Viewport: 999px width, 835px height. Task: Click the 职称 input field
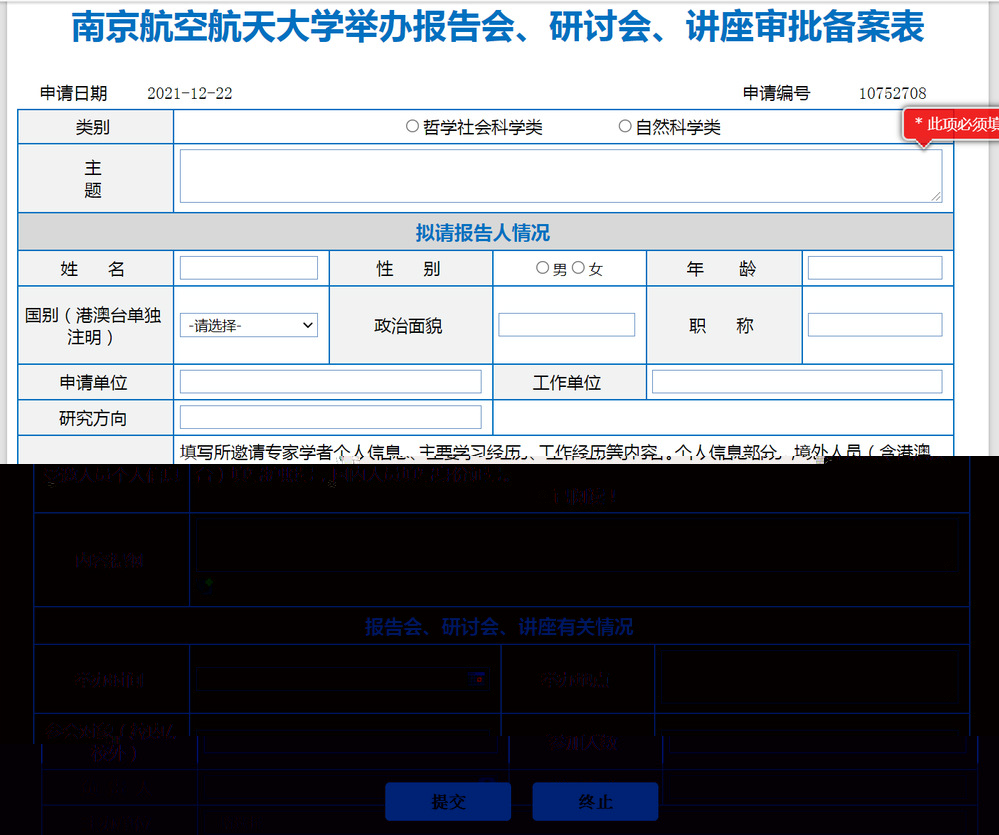coord(875,325)
